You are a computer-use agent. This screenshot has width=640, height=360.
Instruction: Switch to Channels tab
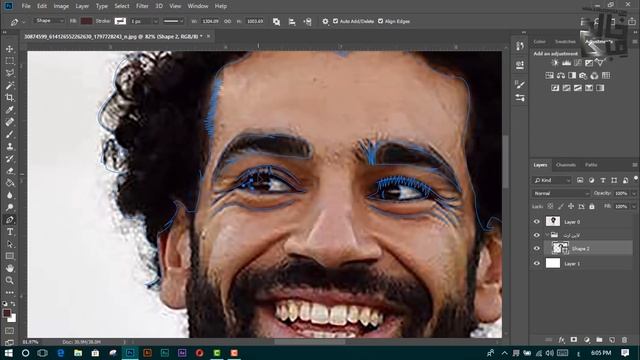click(x=566, y=165)
